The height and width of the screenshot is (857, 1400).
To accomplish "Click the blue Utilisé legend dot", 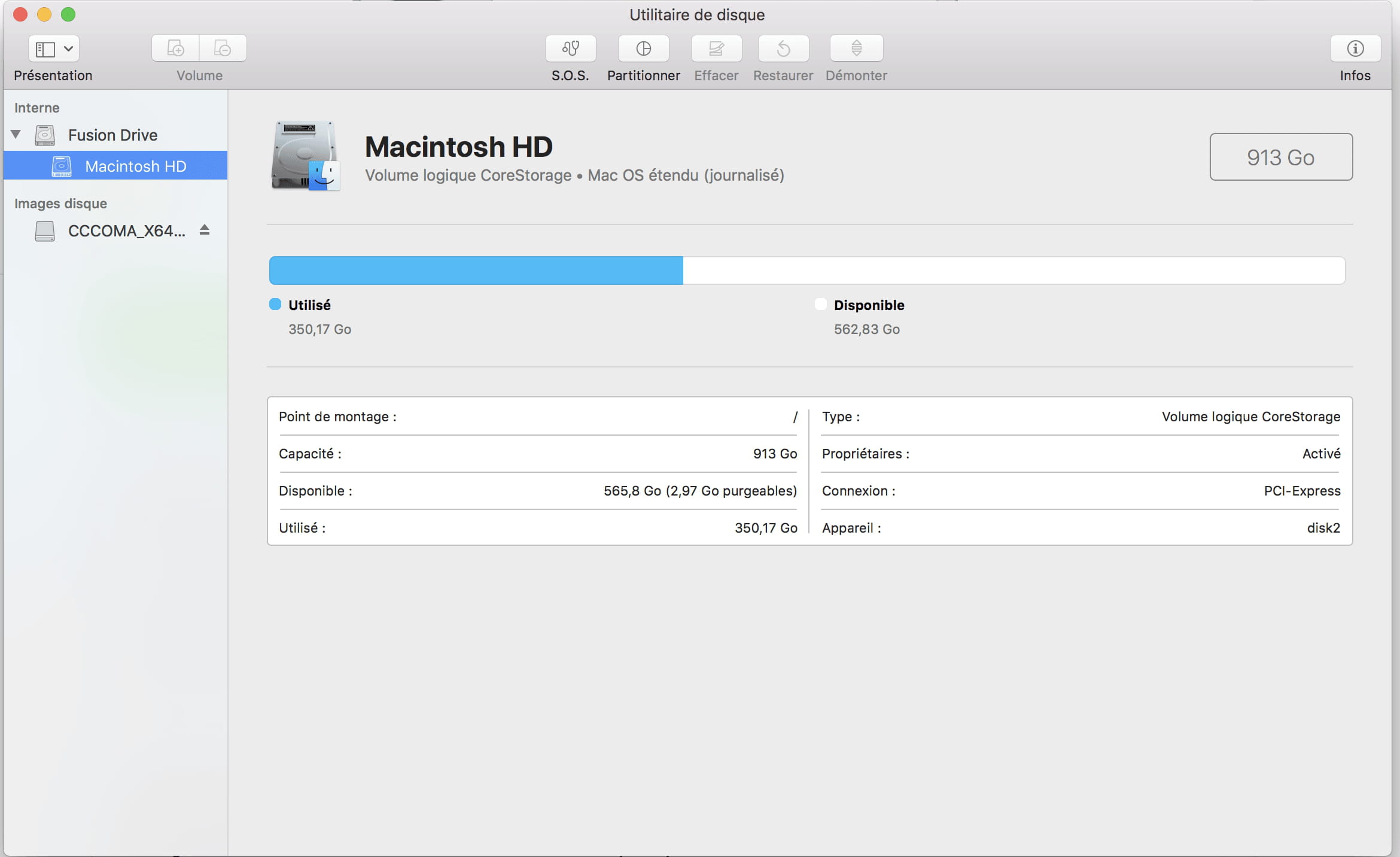I will 275,305.
